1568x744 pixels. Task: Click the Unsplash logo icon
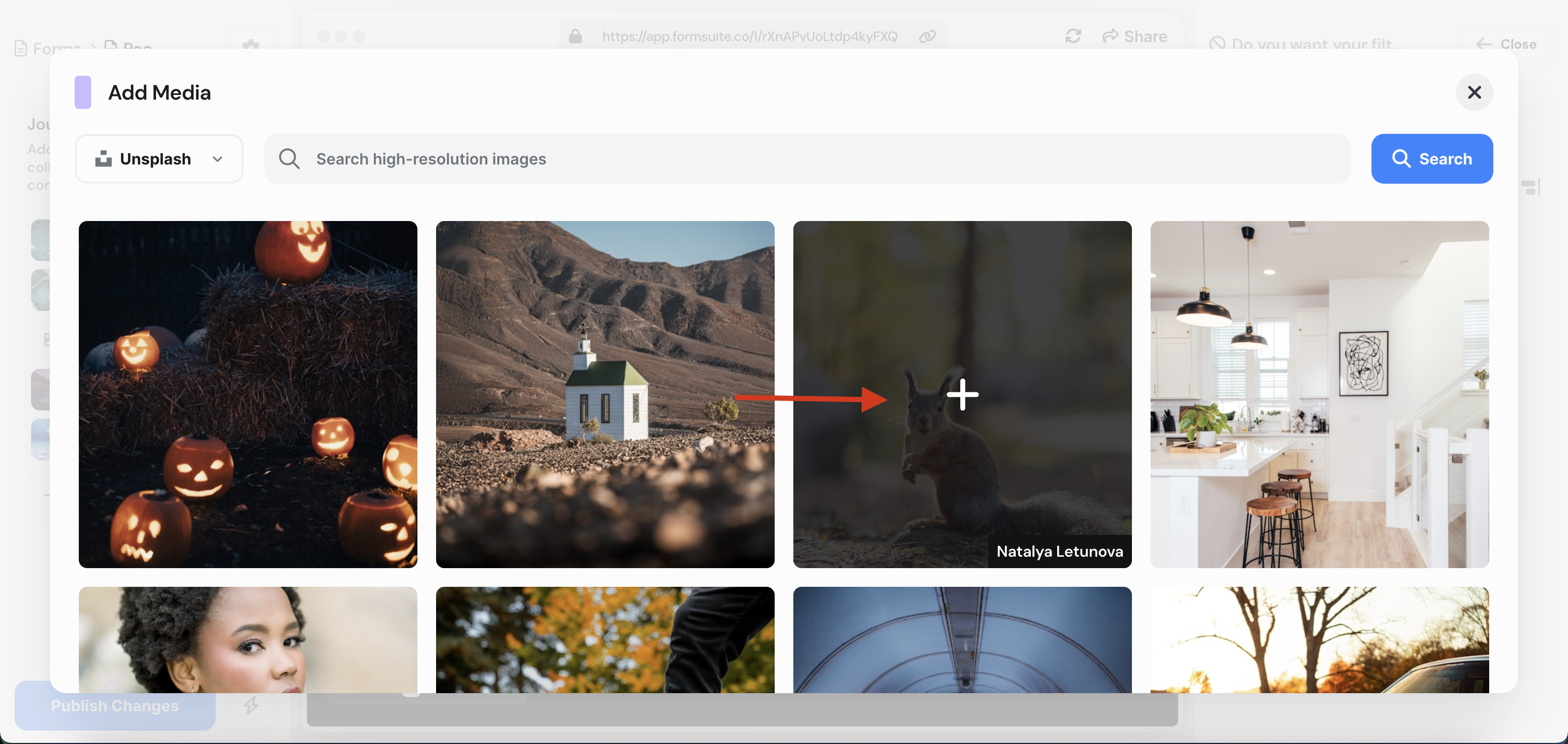click(104, 159)
